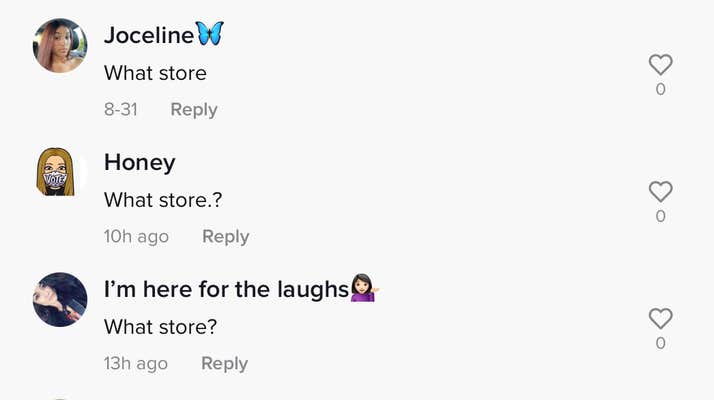Open the Joceline username
Viewport: 714px width, 400px height.
click(149, 35)
